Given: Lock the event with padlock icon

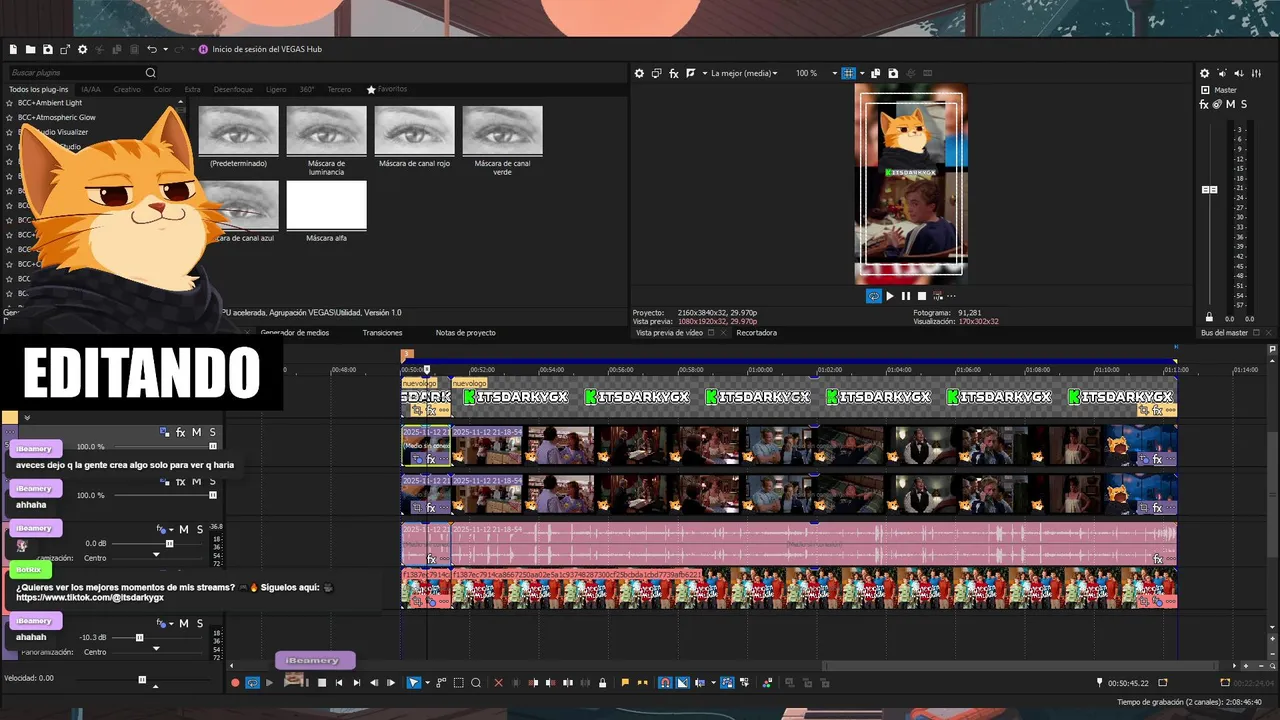Looking at the screenshot, I should pos(602,683).
